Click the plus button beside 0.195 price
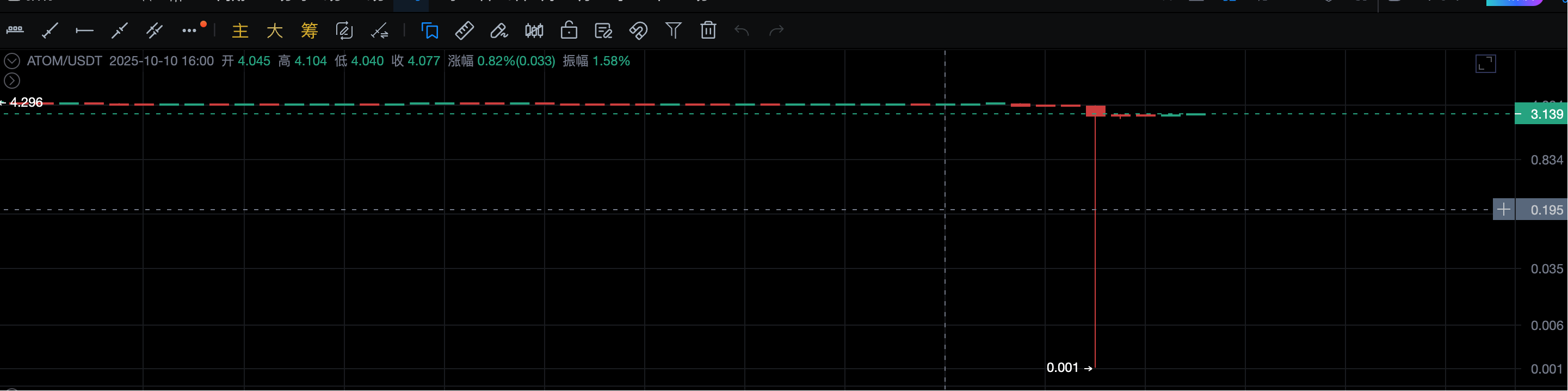Screen dimensions: 1568x391 (x=1503, y=210)
